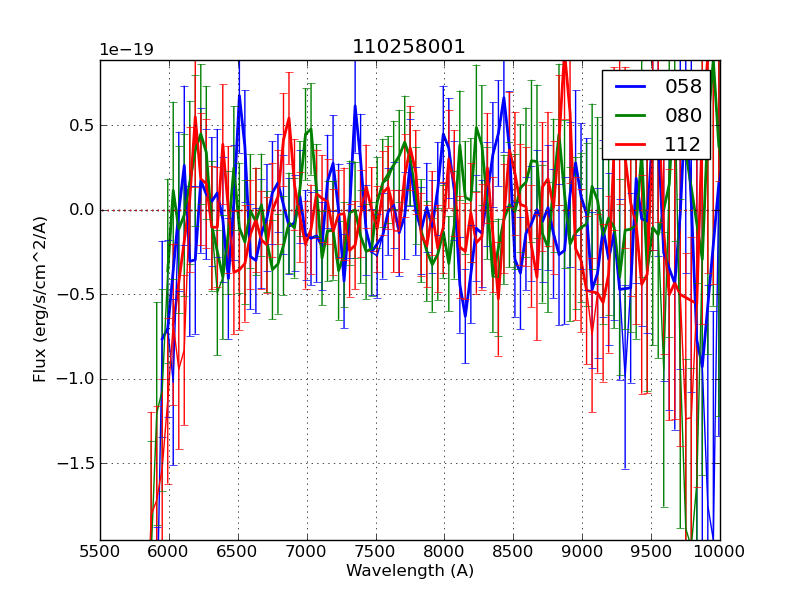The width and height of the screenshot is (800, 600).
Task: Click the 0.5 y-axis tick label
Action: coord(80,126)
